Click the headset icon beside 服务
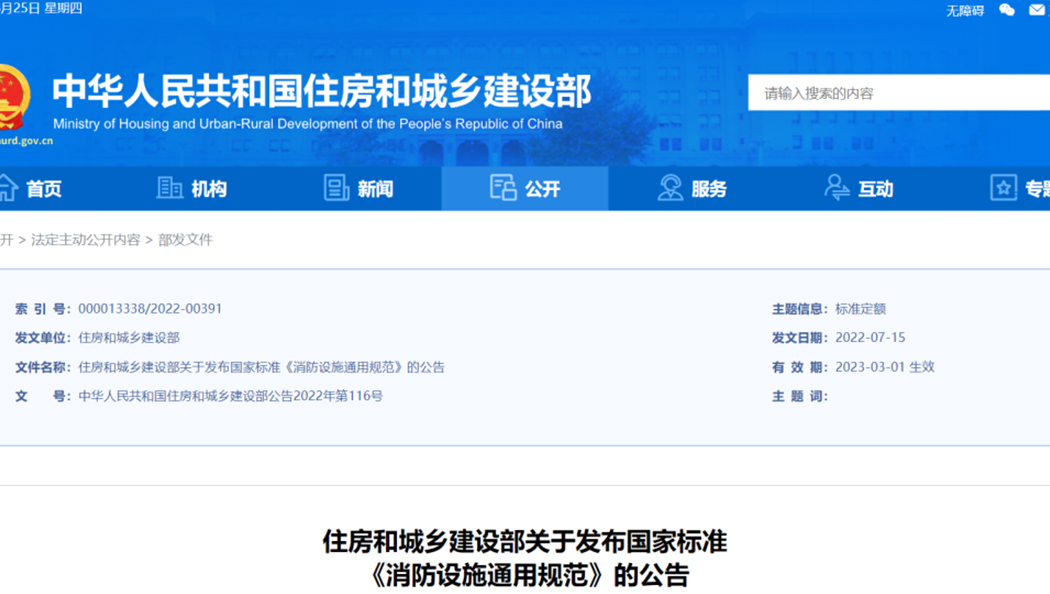 pyautogui.click(x=670, y=188)
